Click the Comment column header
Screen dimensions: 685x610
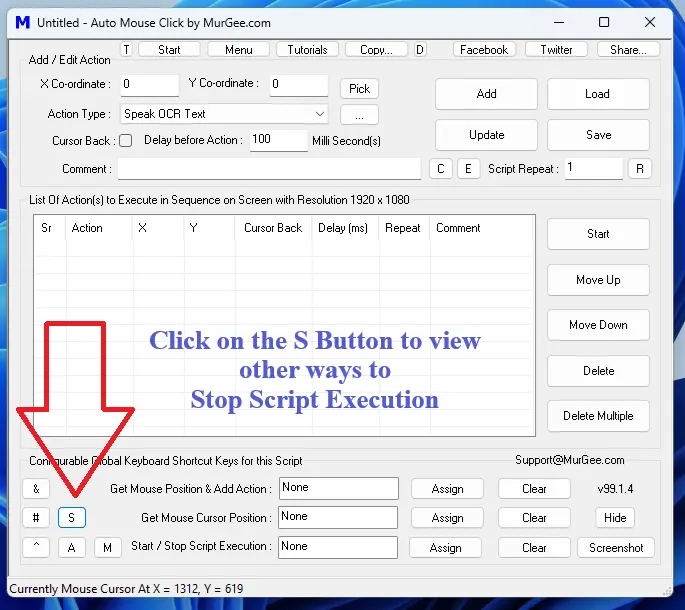tap(481, 228)
